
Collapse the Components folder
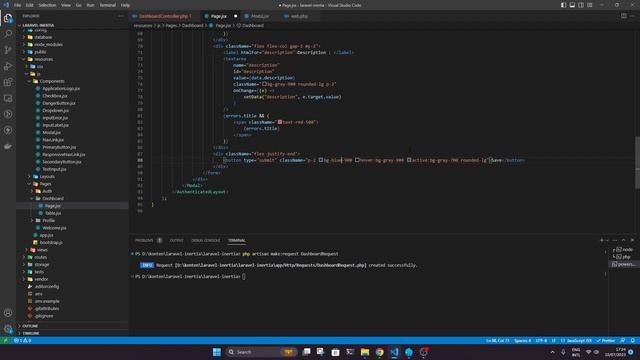point(52,81)
